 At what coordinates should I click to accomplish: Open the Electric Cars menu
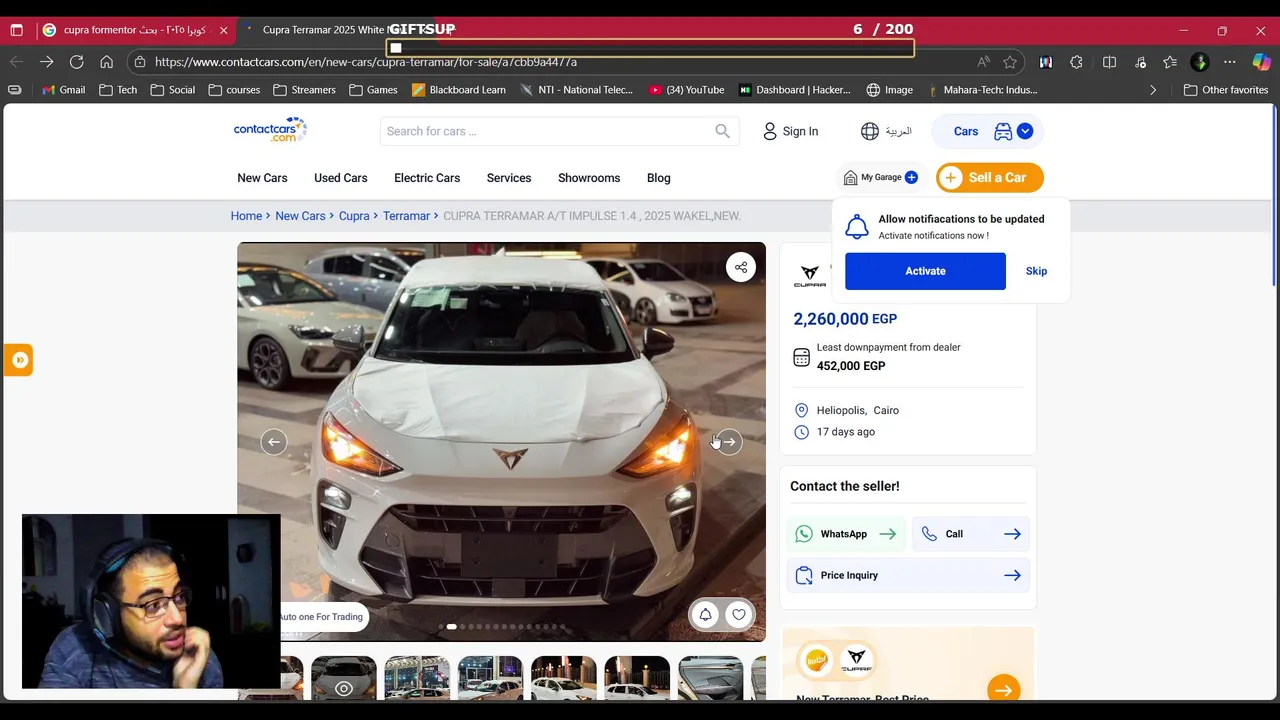pos(427,178)
